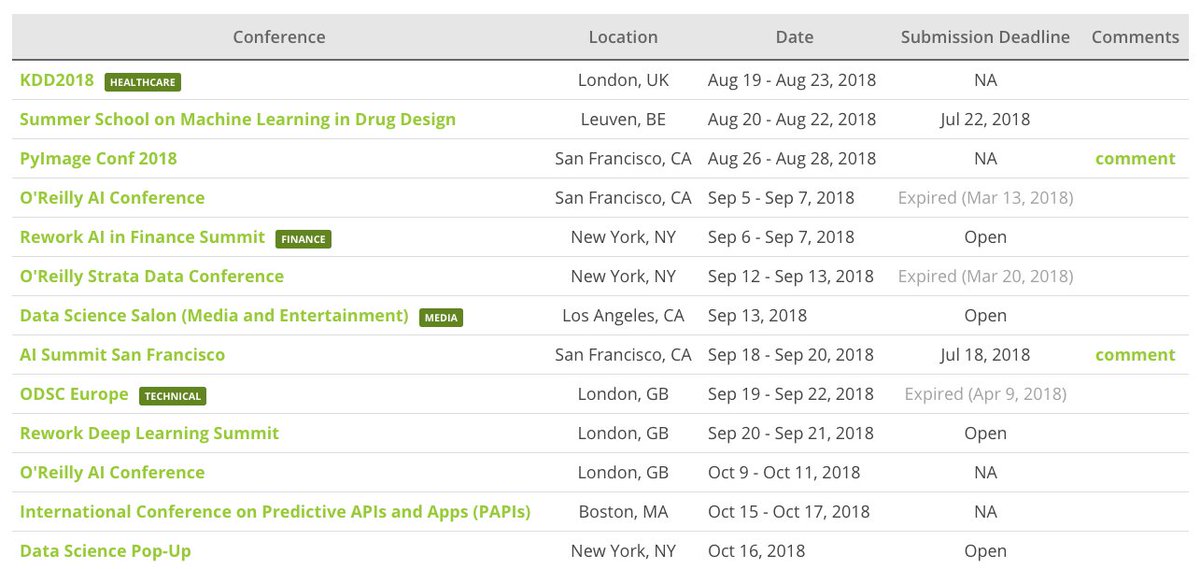Click the FINANCE tag badge
This screenshot has width=1200, height=569.
tap(303, 239)
